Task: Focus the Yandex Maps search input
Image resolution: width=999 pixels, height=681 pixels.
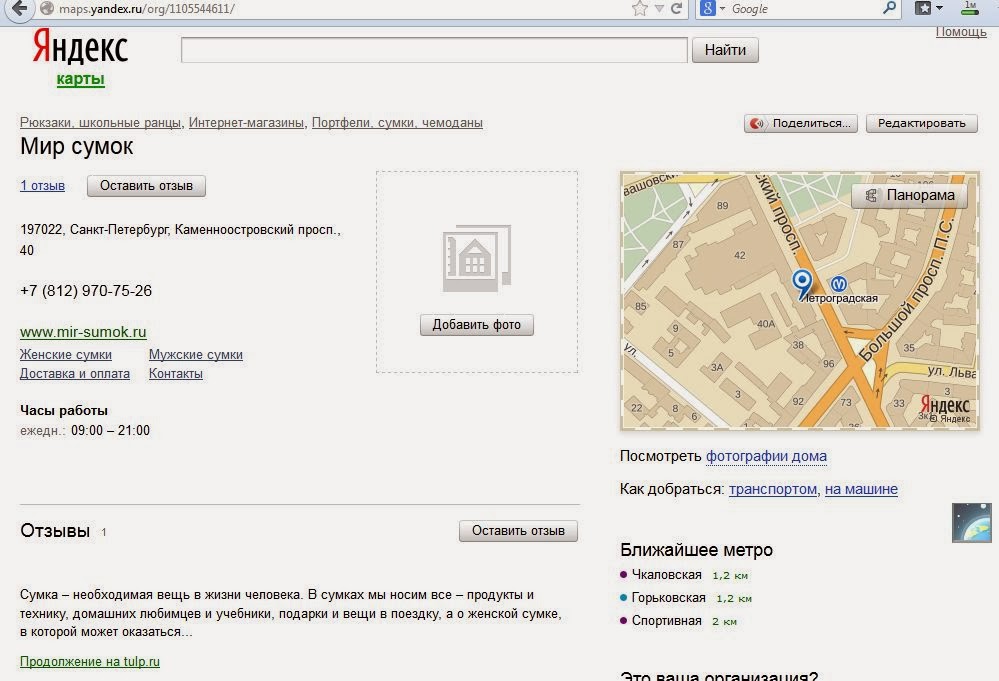Action: tap(434, 50)
